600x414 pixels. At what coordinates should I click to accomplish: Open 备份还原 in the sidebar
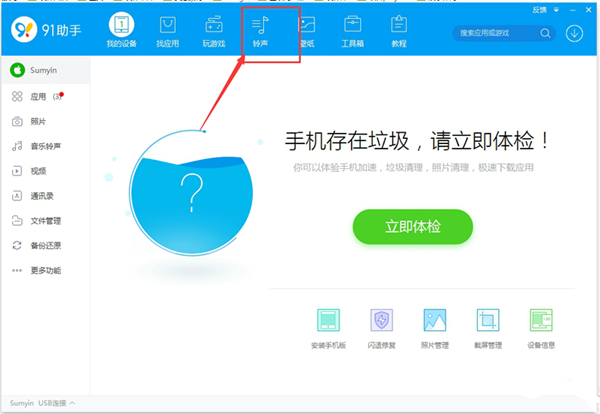pyautogui.click(x=46, y=245)
